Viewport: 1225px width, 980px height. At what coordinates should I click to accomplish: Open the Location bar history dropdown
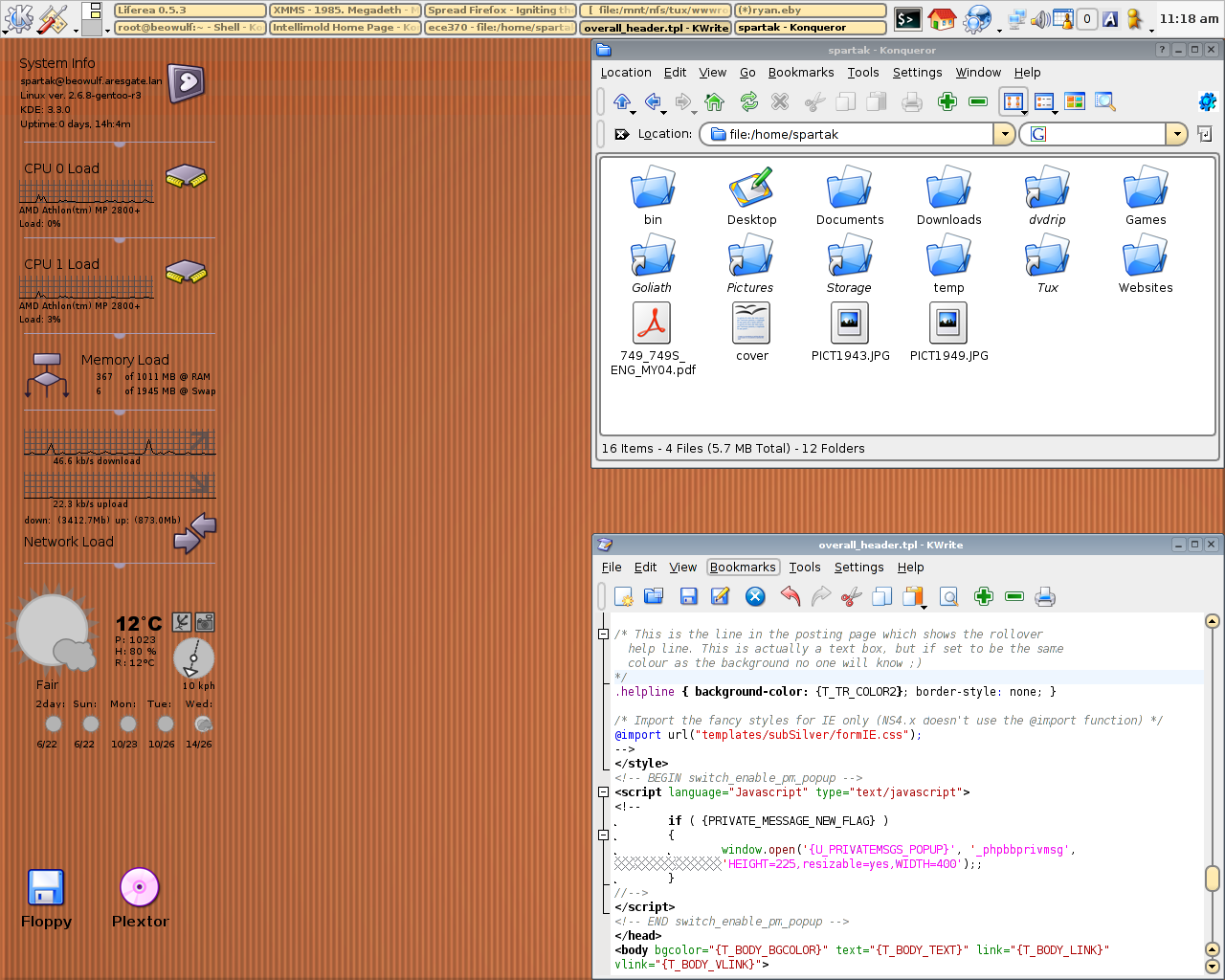[x=1004, y=135]
